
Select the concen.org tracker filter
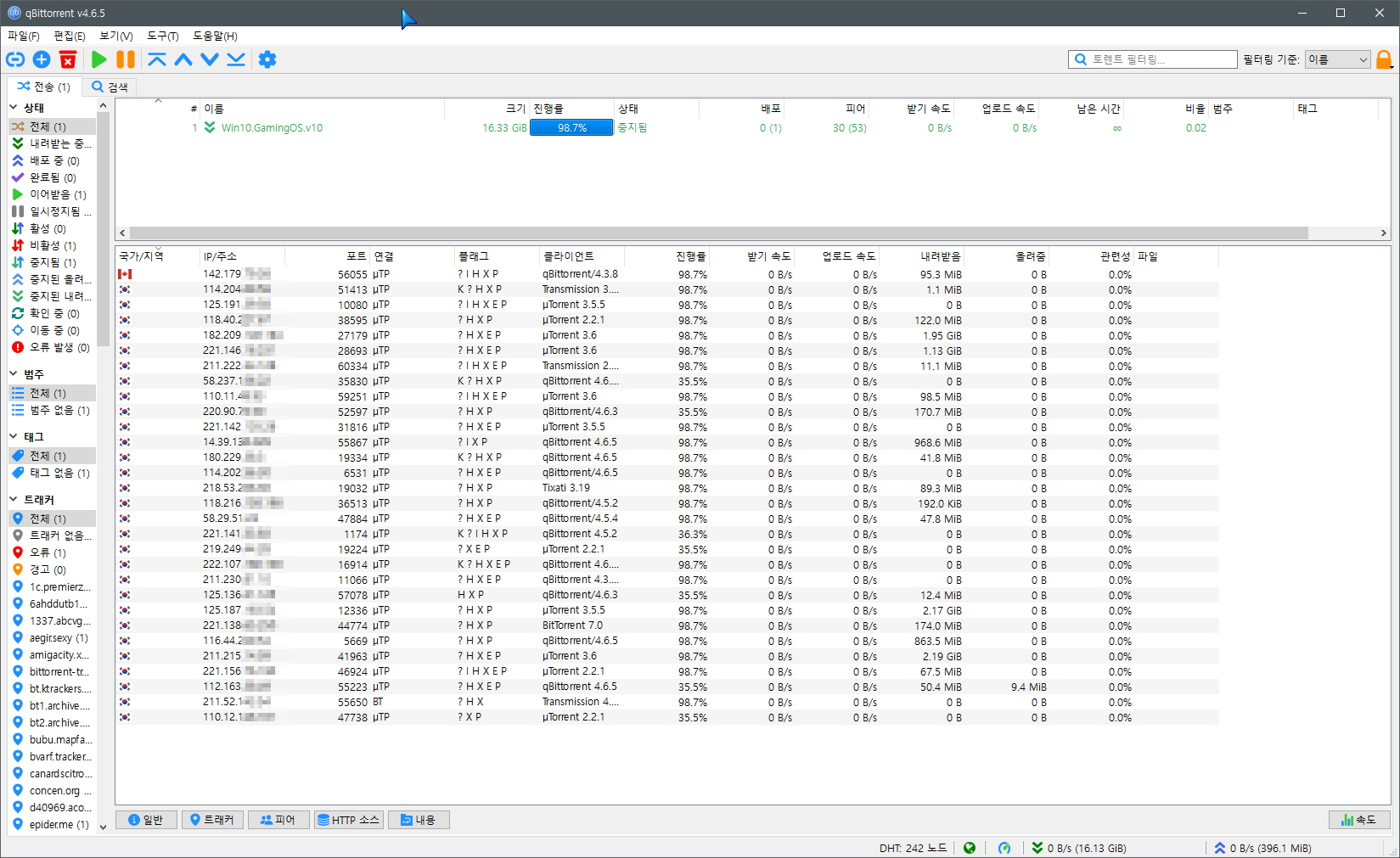tap(52, 790)
